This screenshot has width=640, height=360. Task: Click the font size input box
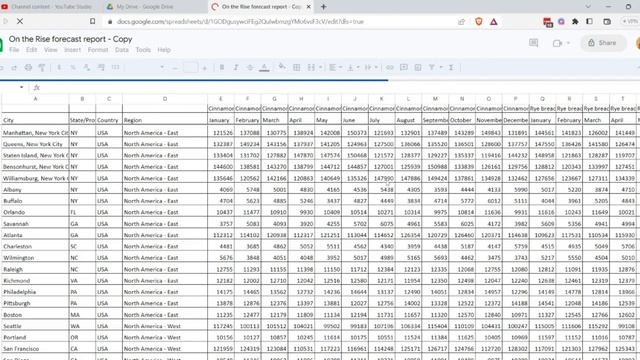190,68
